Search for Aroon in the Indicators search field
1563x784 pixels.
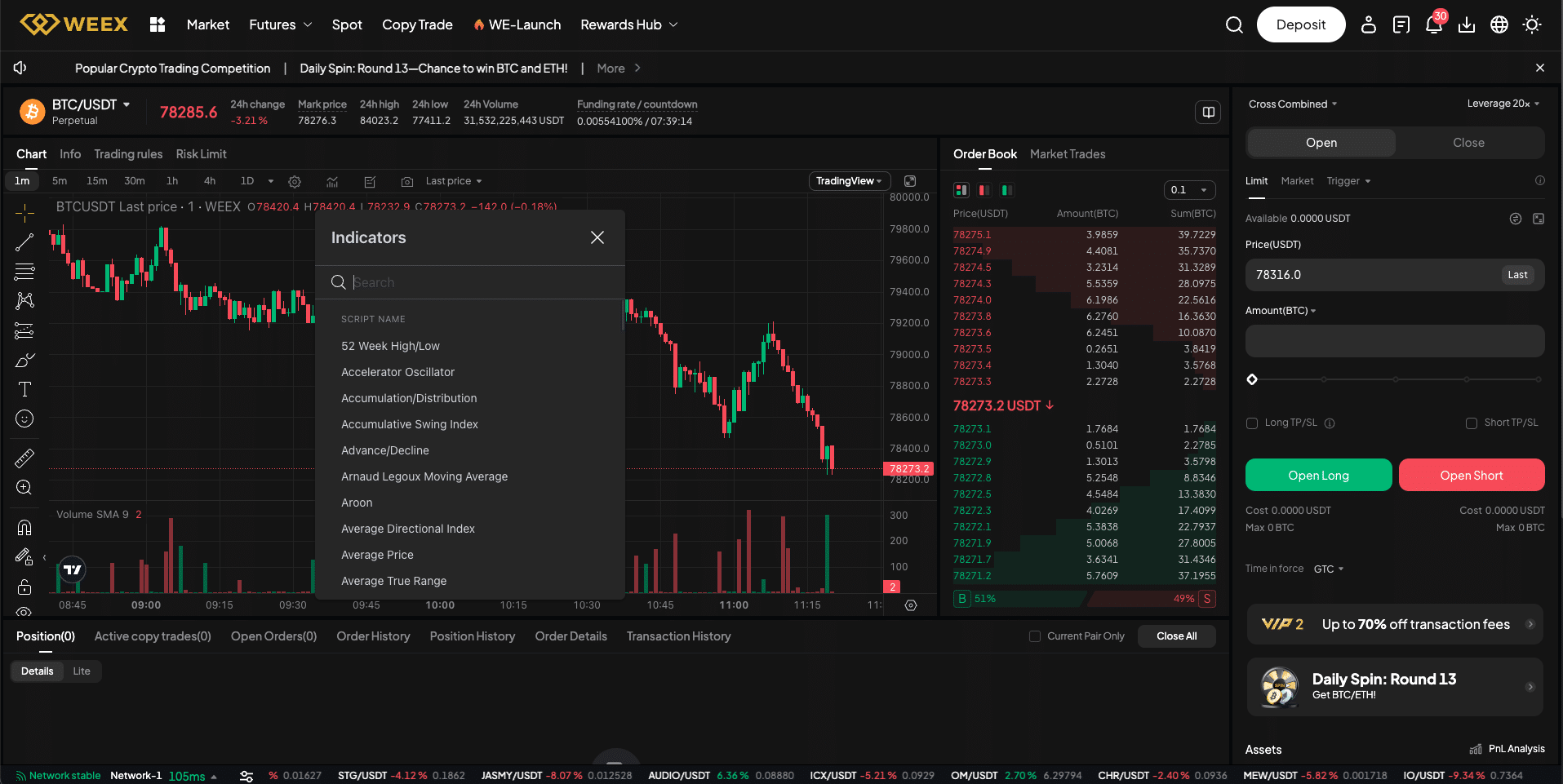[470, 281]
